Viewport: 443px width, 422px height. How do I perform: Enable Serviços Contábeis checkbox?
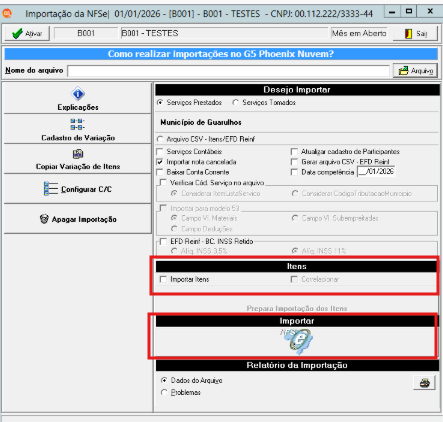coord(160,152)
